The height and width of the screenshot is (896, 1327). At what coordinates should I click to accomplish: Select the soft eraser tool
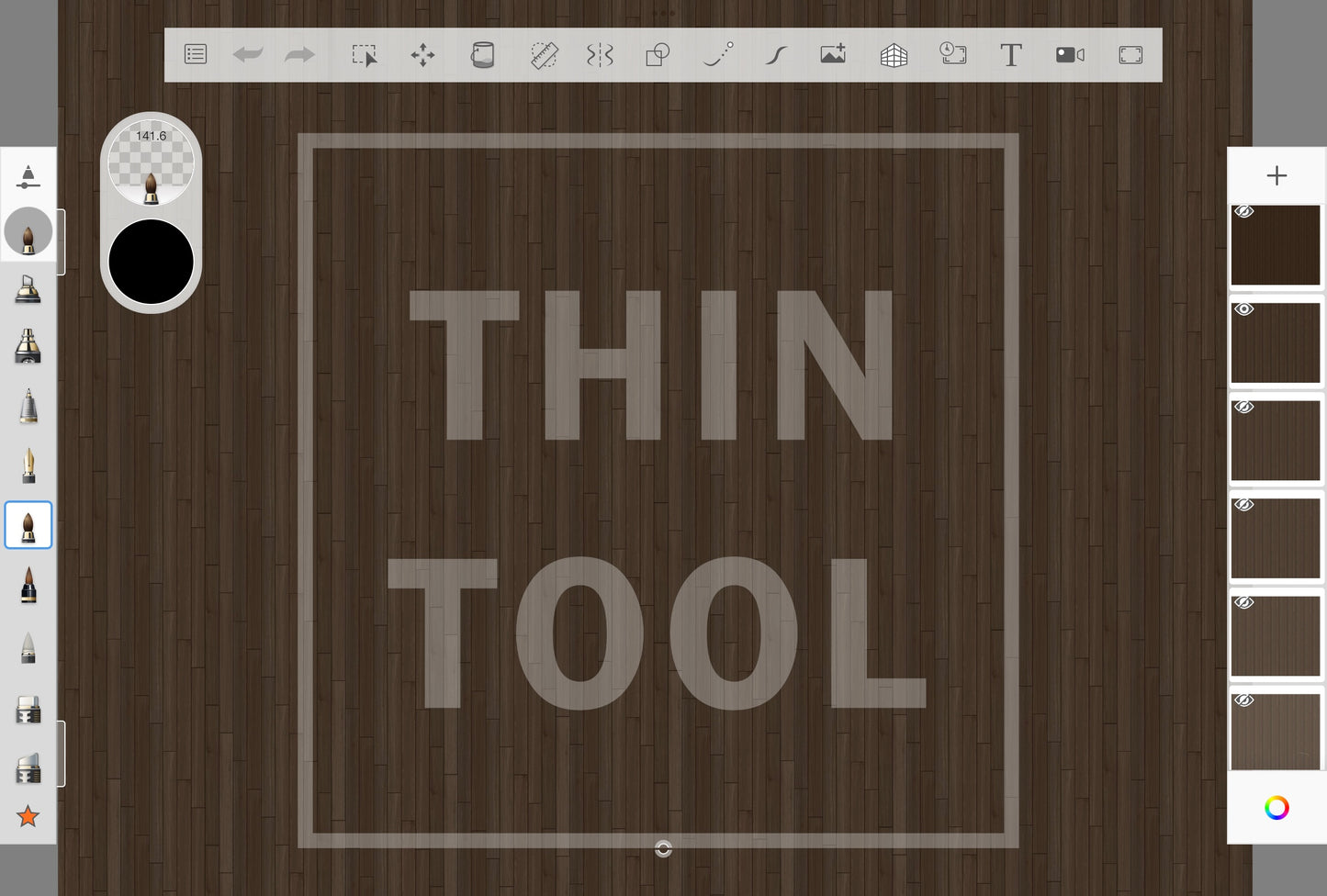pos(28,768)
